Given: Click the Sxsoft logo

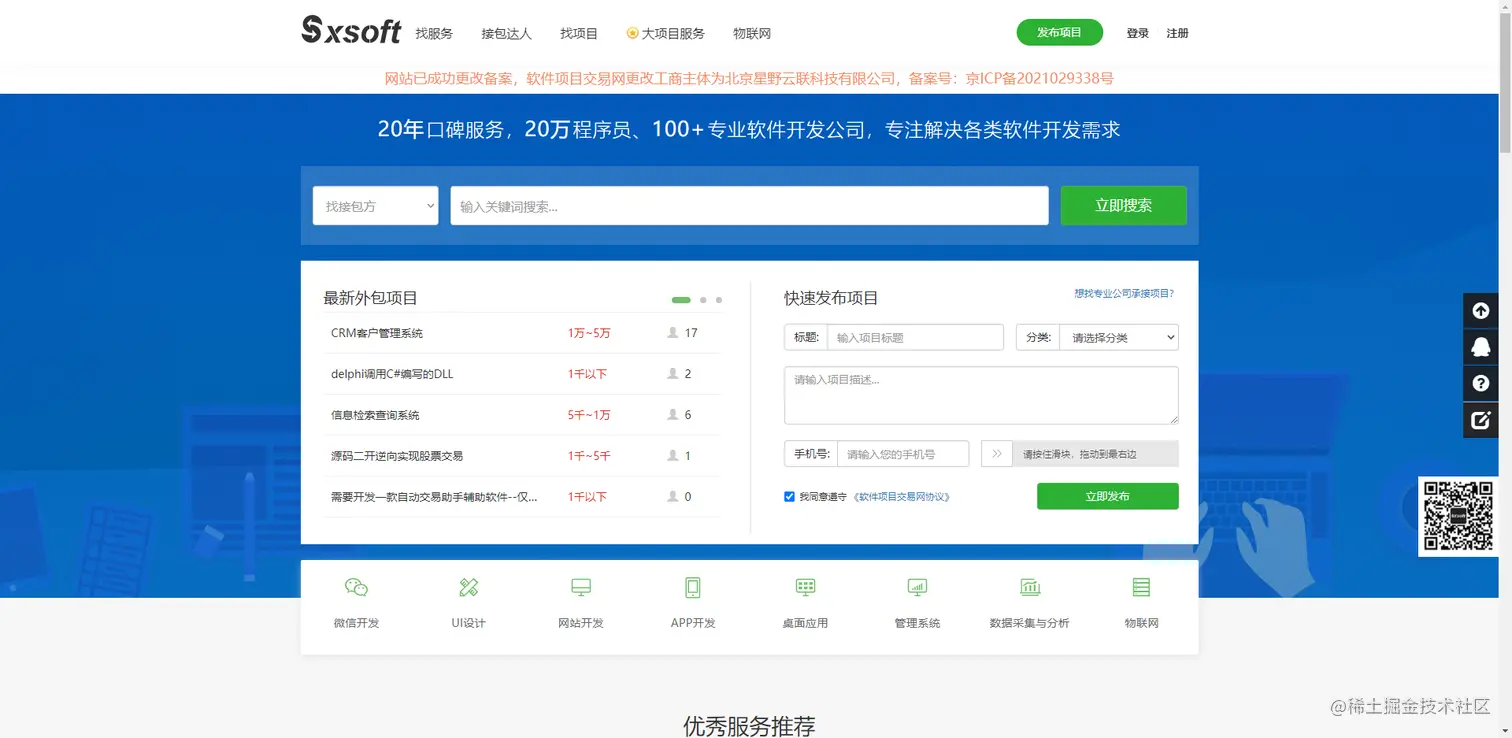Looking at the screenshot, I should [x=351, y=30].
